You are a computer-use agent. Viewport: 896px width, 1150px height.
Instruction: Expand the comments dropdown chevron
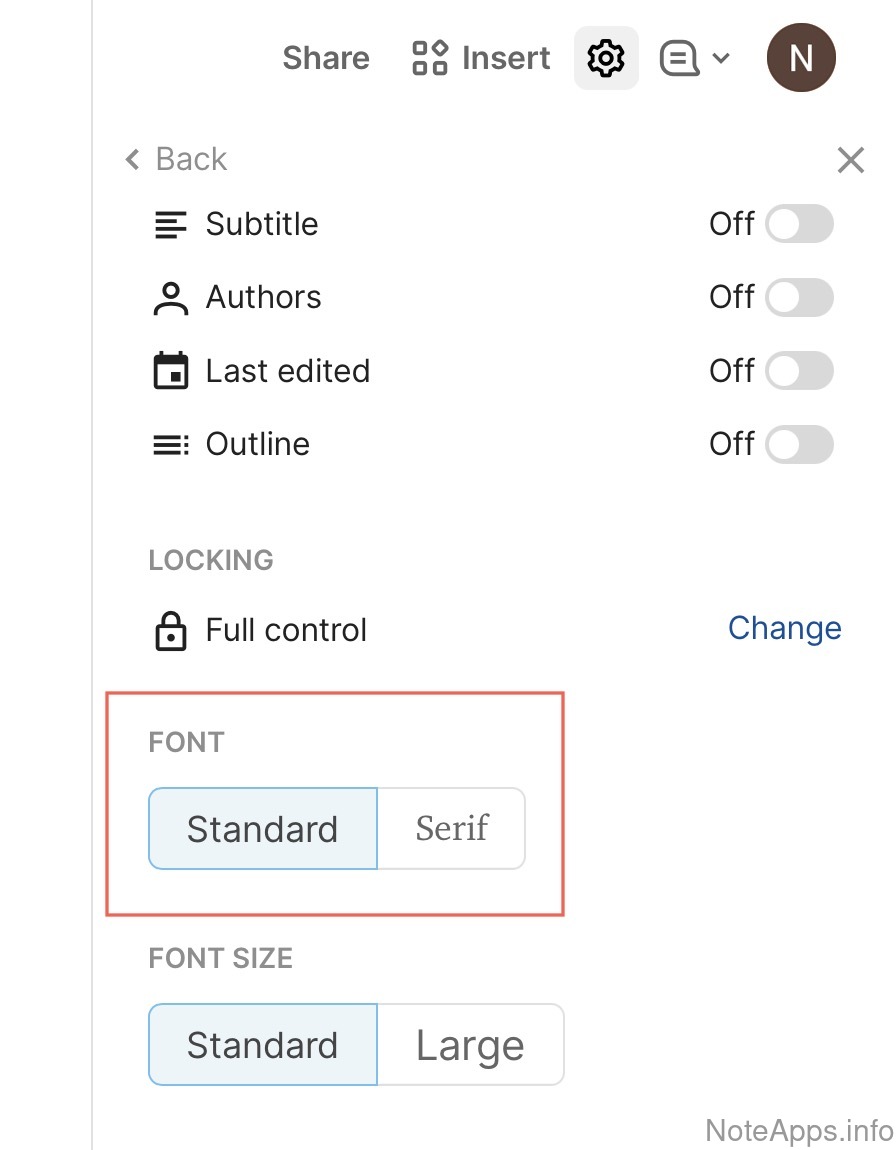tap(721, 58)
